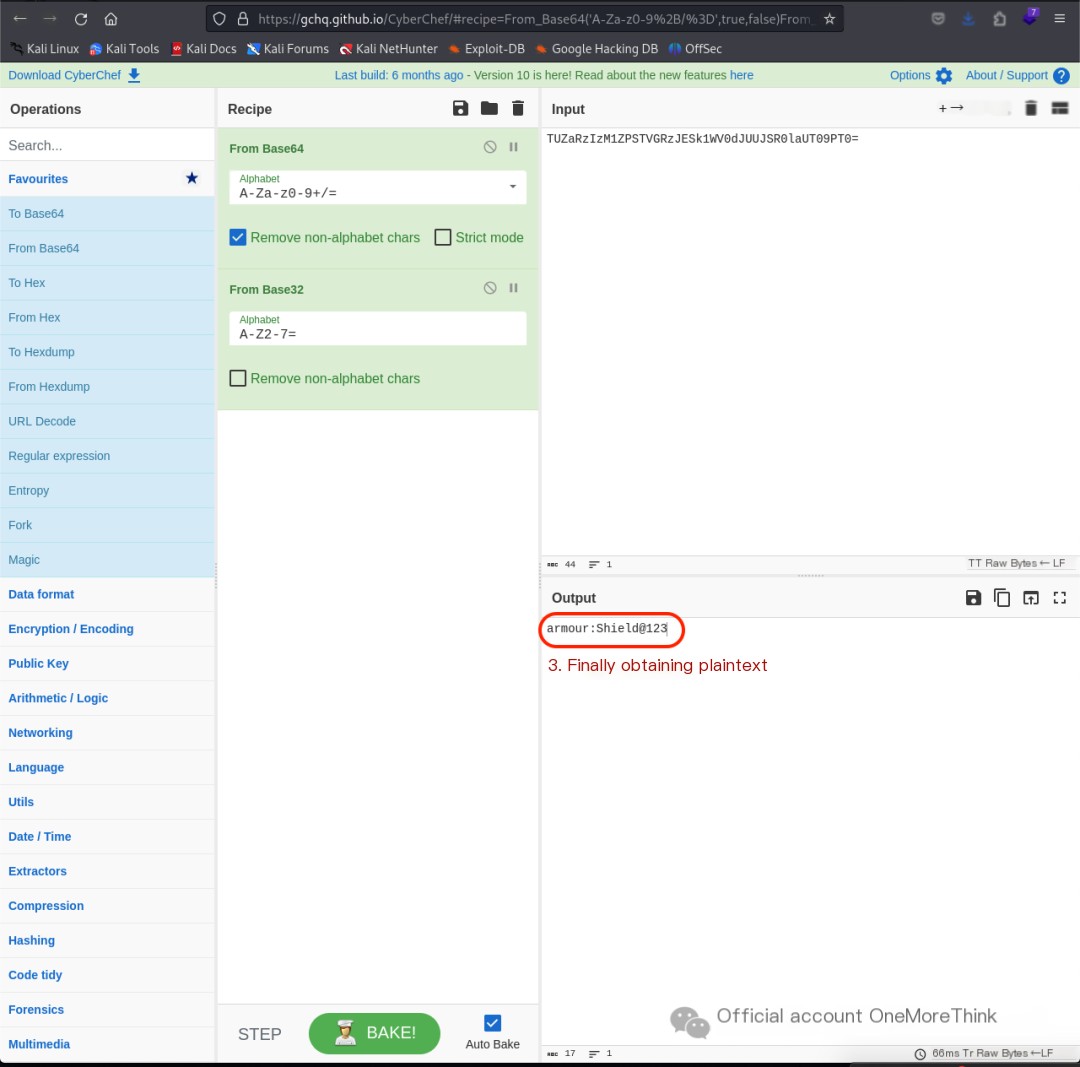Expand the Forensics category

107,1010
